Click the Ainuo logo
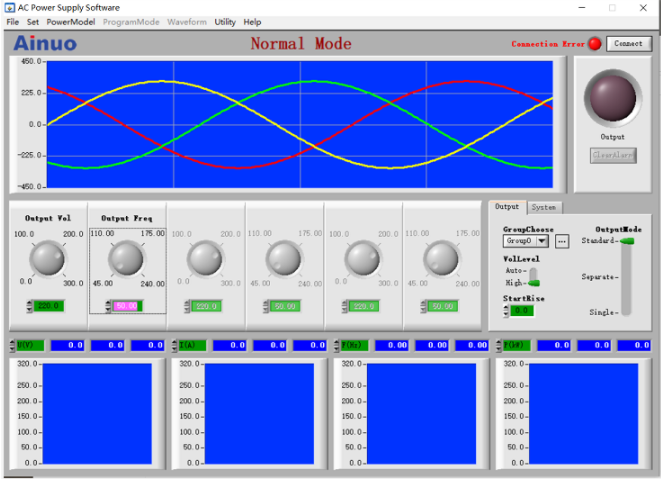The image size is (661, 480). tap(45, 43)
